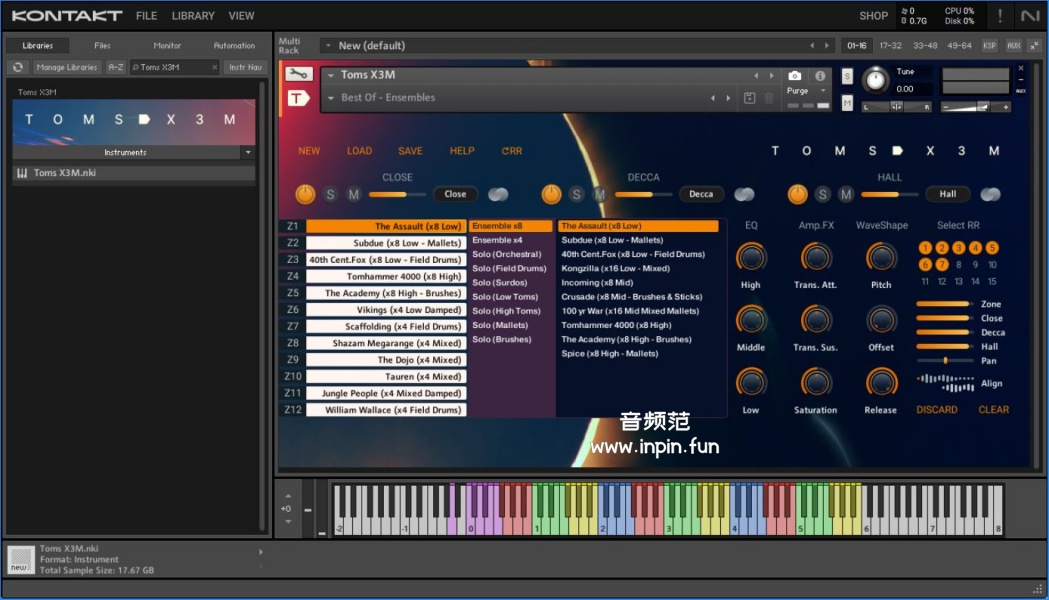Click the High EQ knob
The image size is (1049, 600).
coord(750,258)
